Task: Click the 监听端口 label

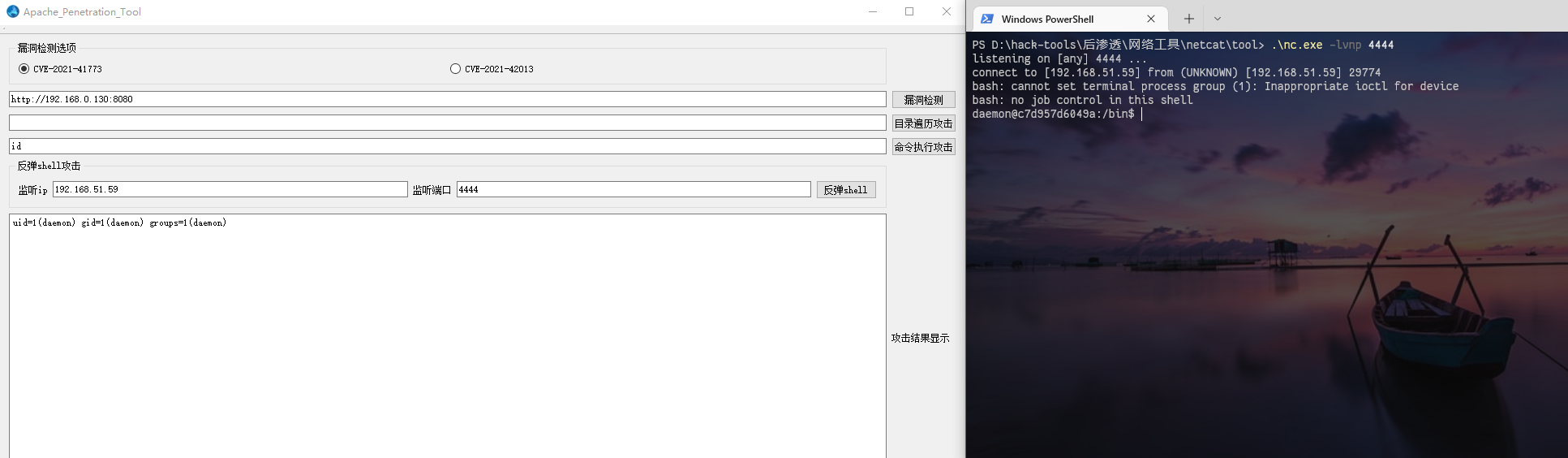Action: coord(432,190)
